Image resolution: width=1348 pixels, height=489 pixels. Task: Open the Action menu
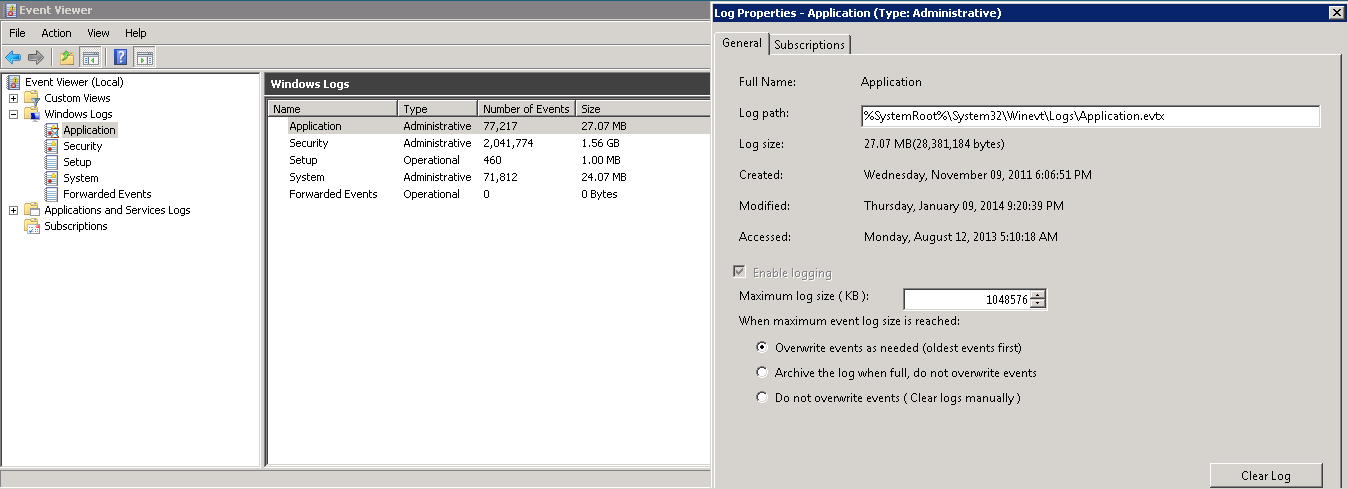[56, 33]
